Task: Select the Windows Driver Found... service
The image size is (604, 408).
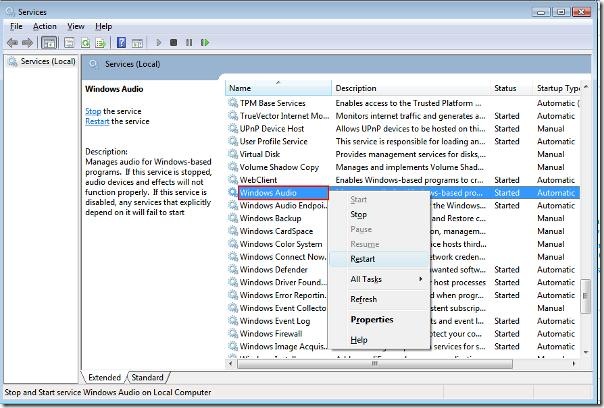Action: (283, 282)
